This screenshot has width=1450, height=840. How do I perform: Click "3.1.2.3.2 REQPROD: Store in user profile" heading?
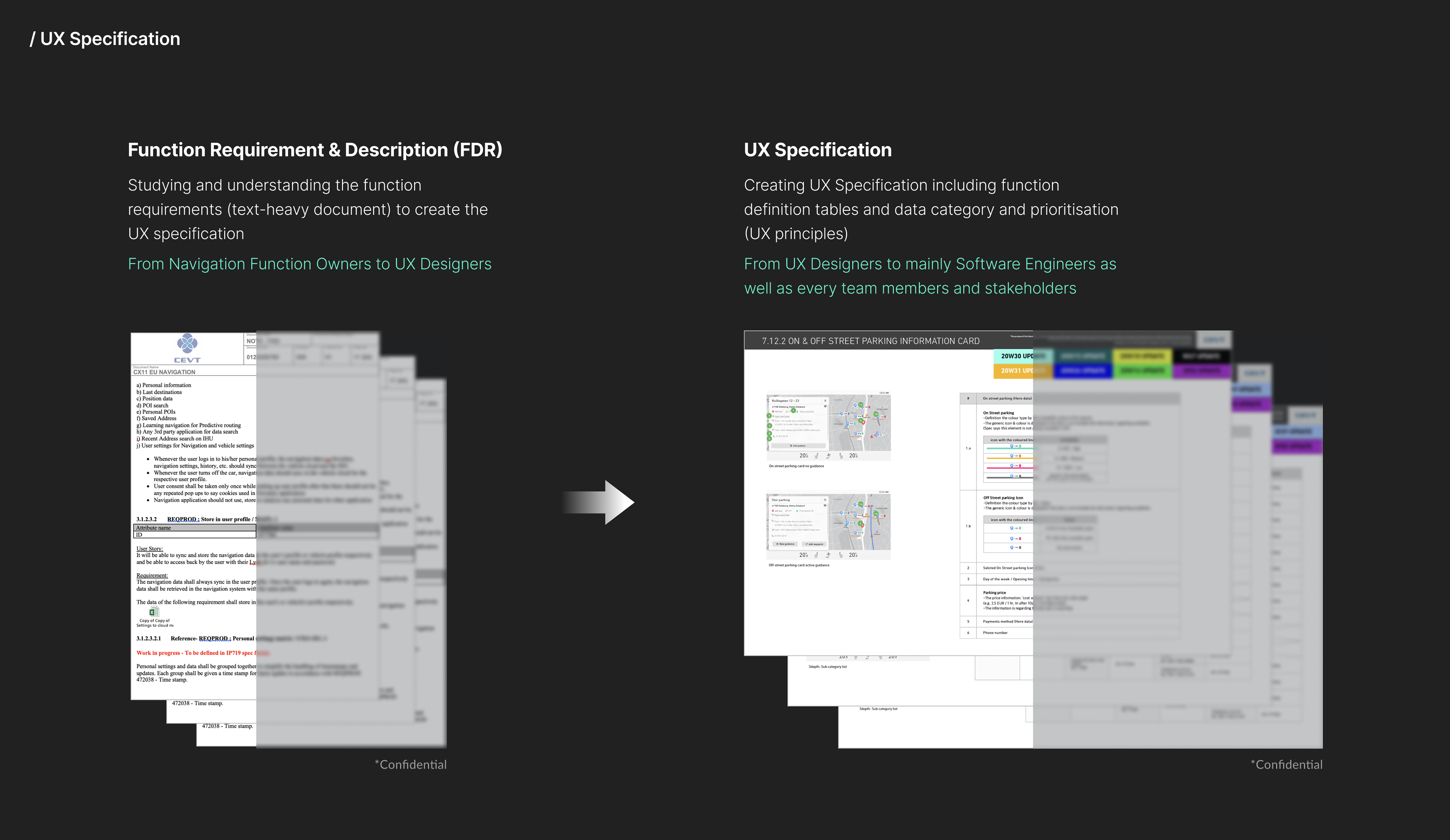(196, 519)
